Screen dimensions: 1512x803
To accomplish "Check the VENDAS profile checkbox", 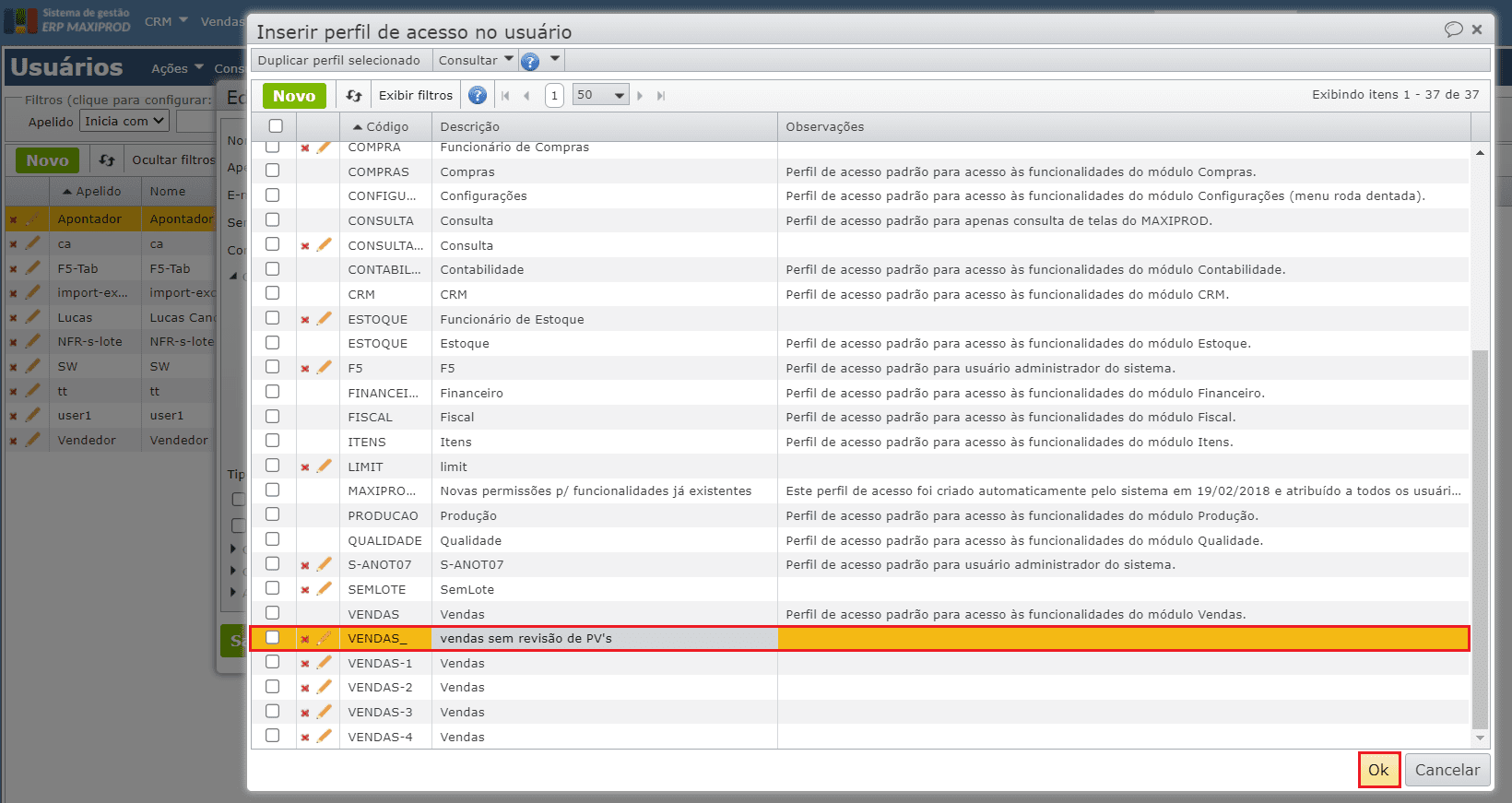I will tap(272, 613).
